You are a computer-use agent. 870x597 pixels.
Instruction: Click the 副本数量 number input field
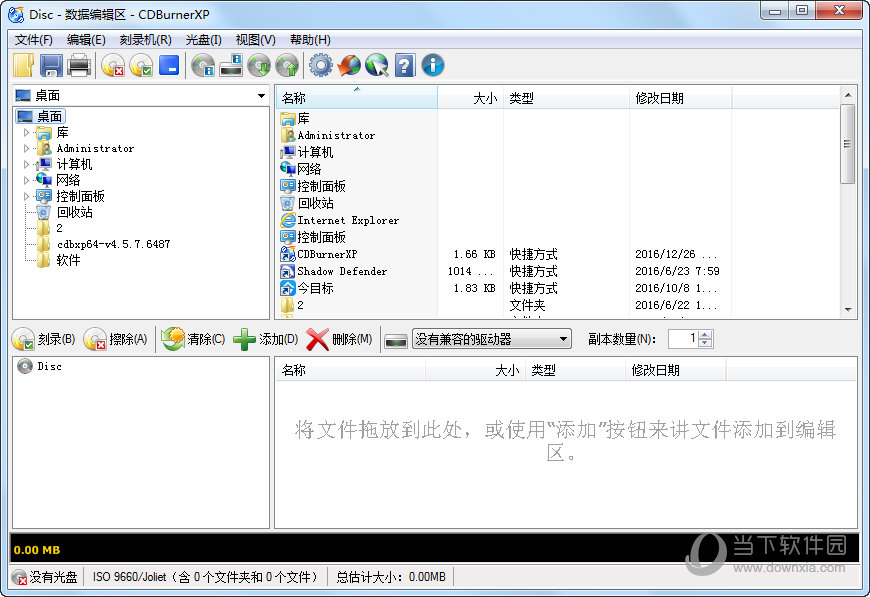click(683, 338)
